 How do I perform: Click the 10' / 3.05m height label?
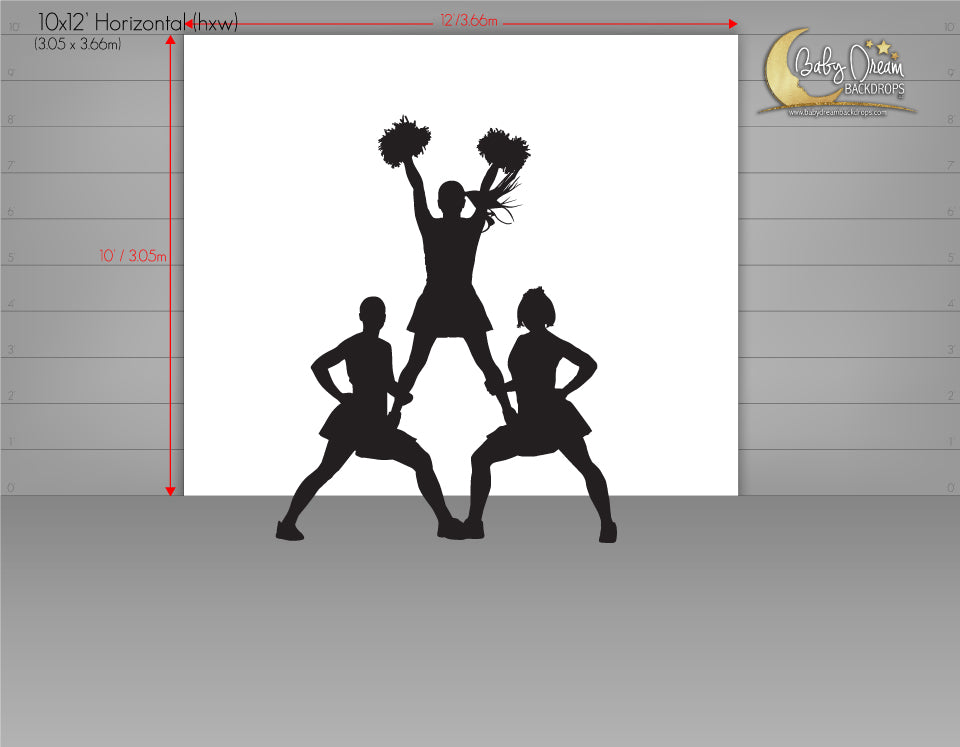[132, 256]
